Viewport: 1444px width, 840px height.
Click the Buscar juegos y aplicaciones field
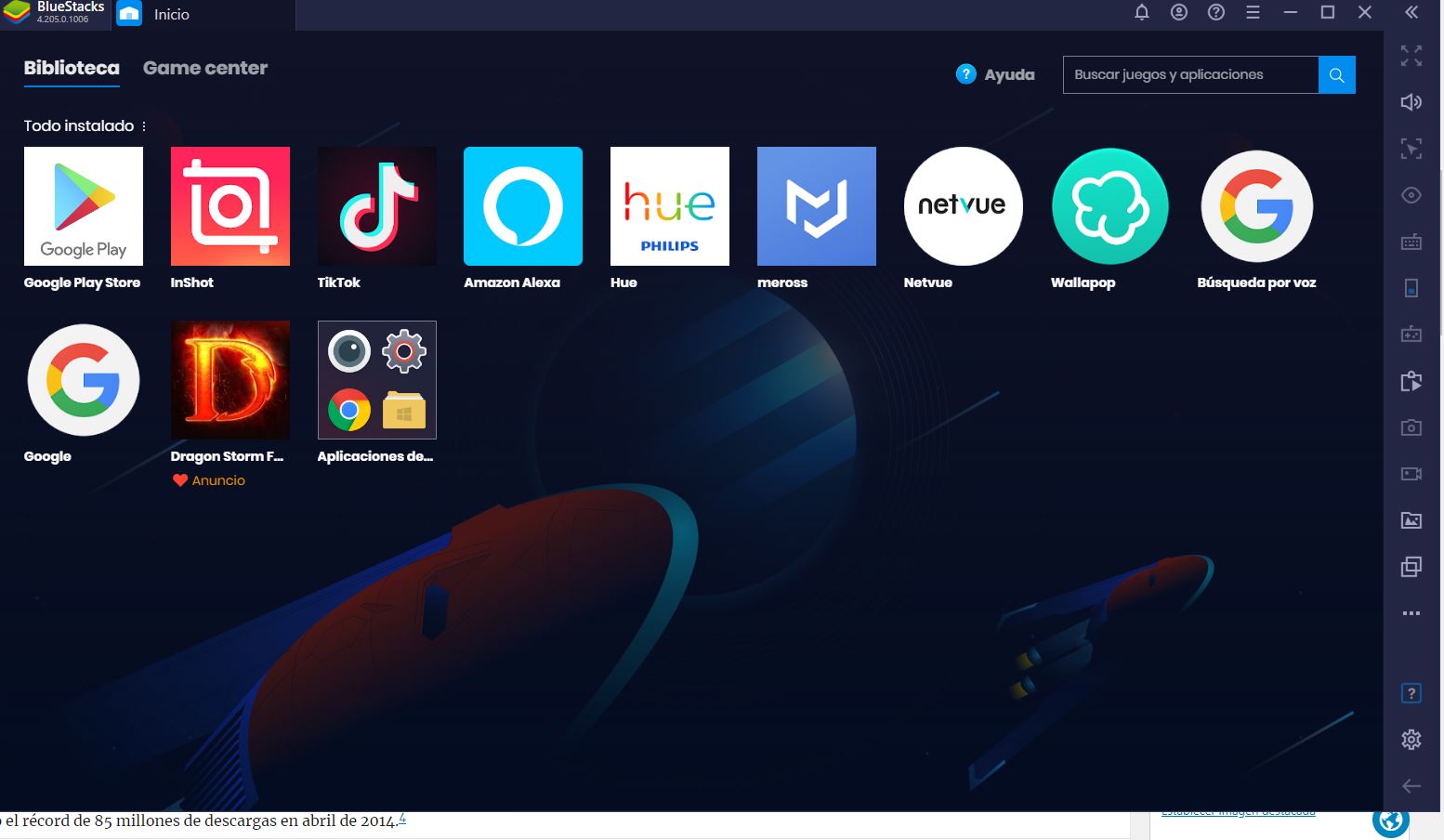tap(1189, 74)
